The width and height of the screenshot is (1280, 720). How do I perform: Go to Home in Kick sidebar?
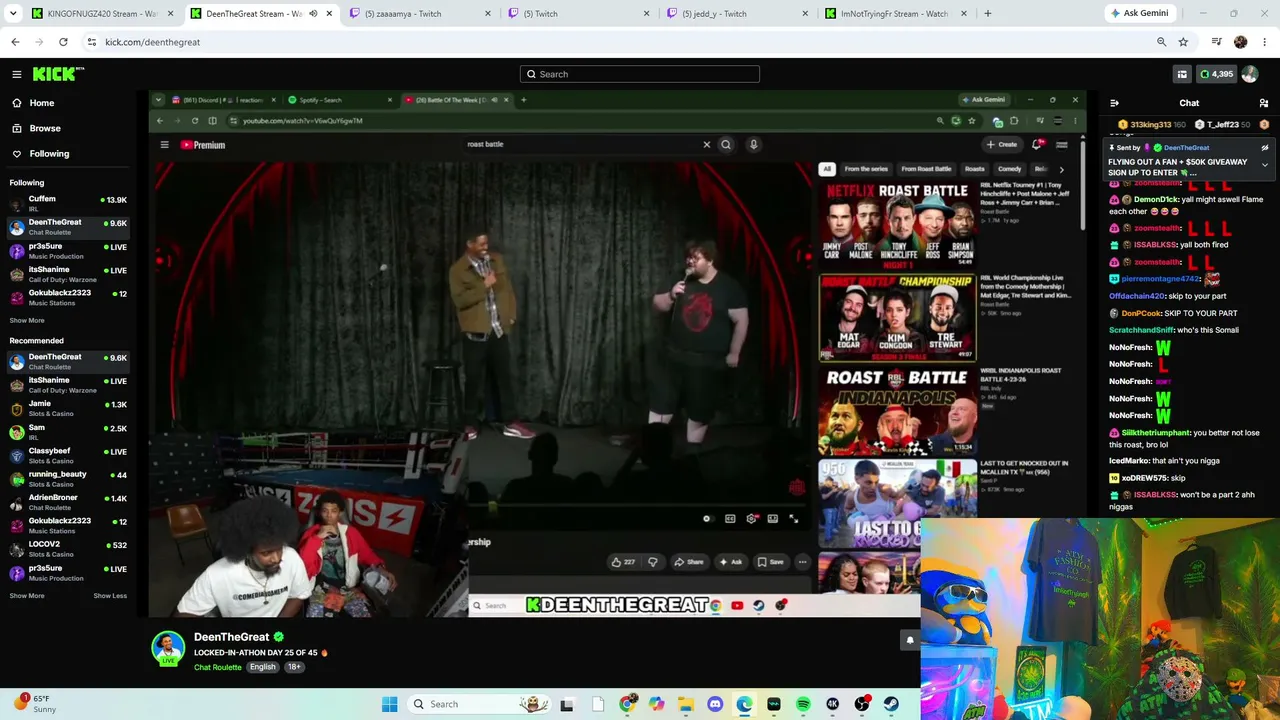[x=41, y=103]
